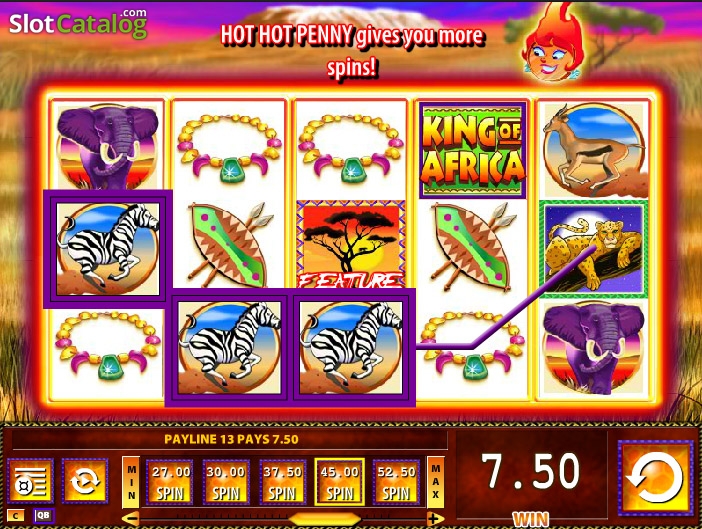
Task: Decrease bet with the minus arrow
Action: pos(130,519)
